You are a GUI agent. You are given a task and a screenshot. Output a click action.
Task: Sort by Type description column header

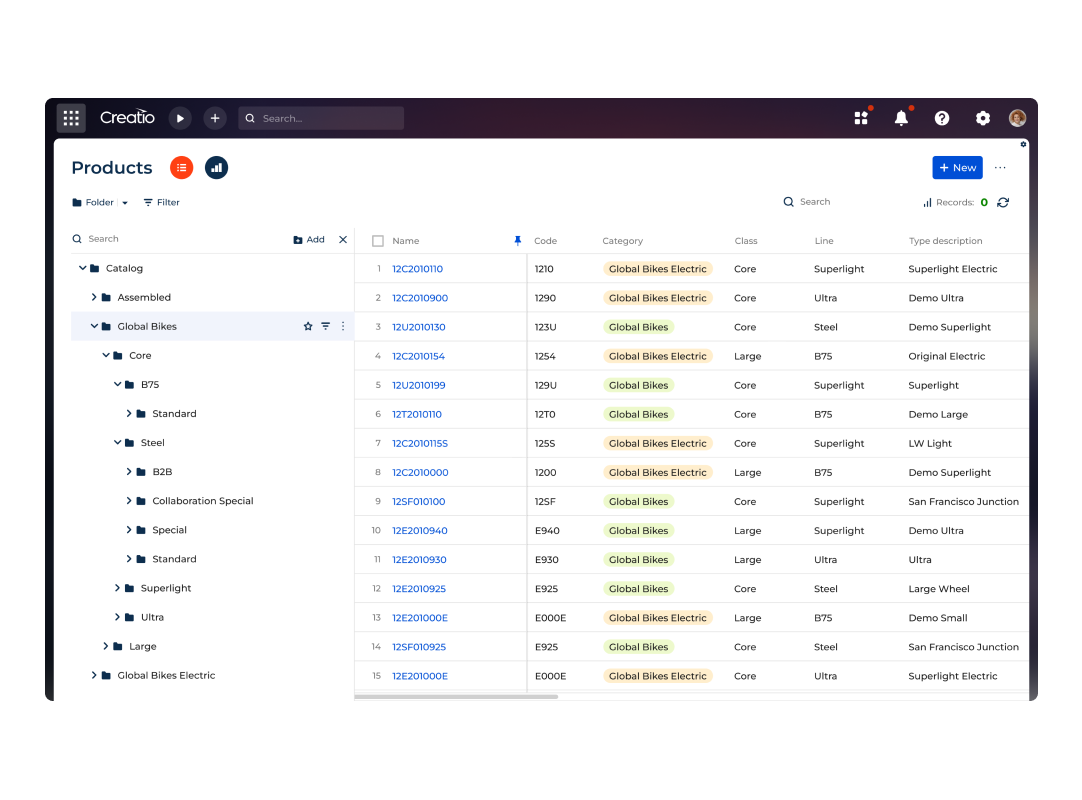coord(945,241)
